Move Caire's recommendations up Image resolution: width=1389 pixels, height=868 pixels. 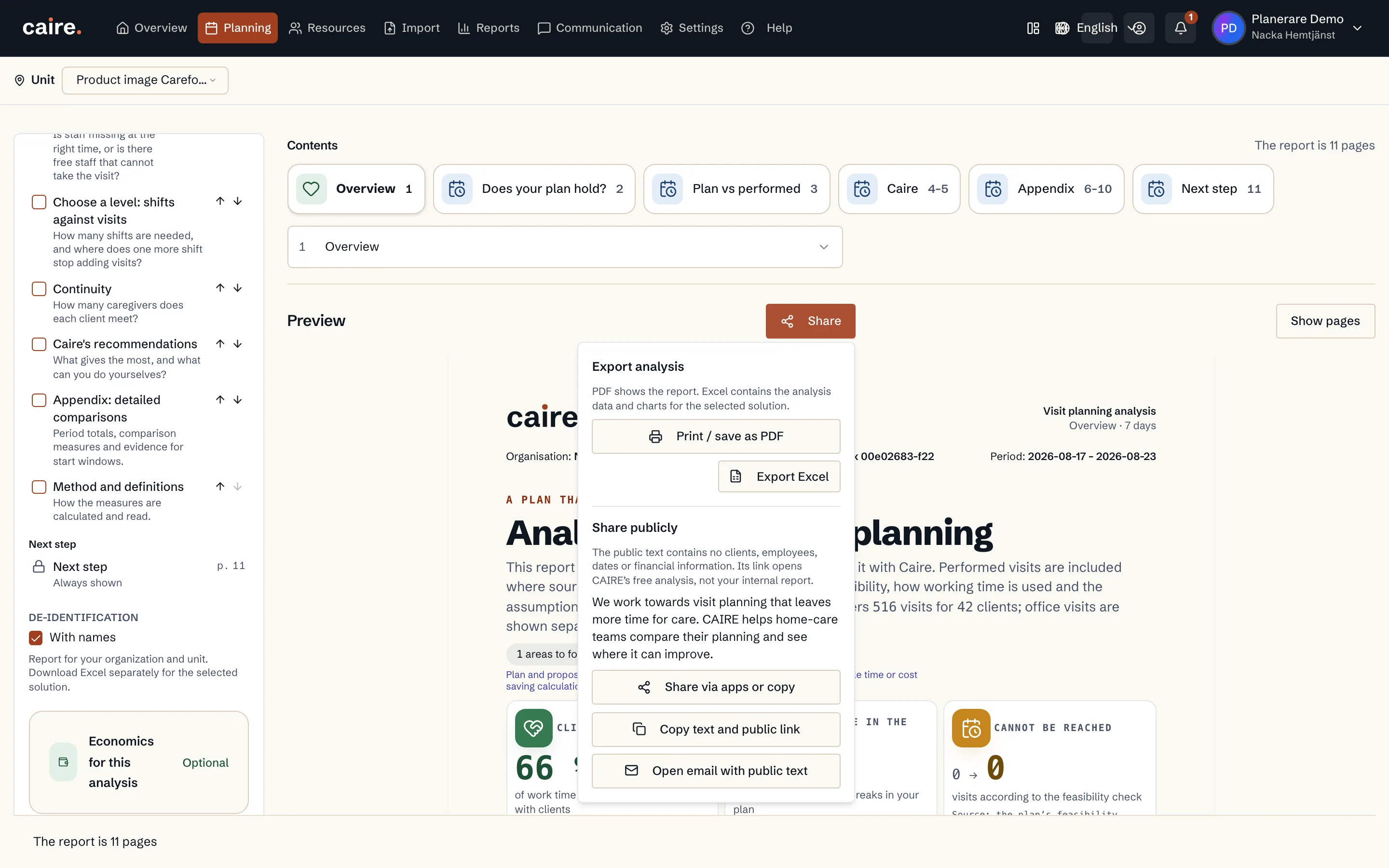tap(220, 343)
